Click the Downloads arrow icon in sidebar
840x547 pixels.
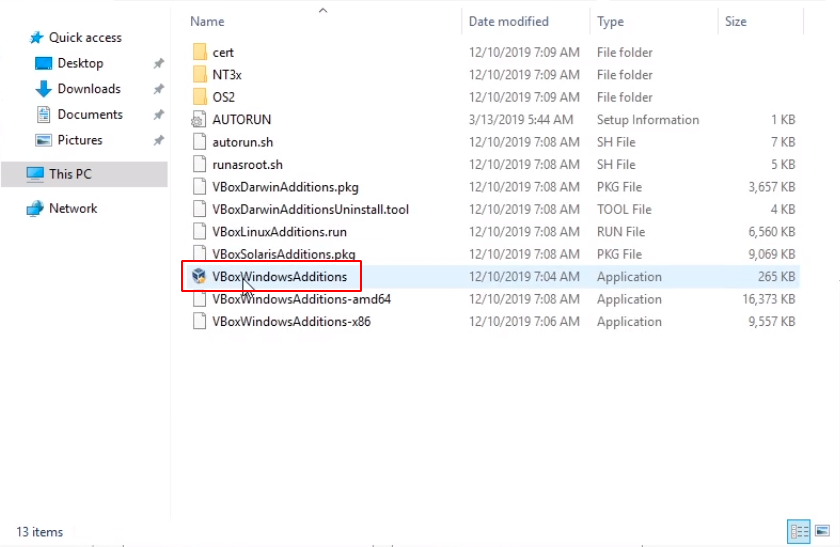(x=43, y=89)
